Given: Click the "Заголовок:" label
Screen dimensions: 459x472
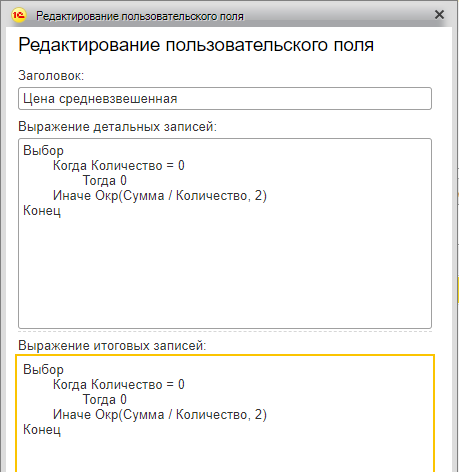Looking at the screenshot, I should click(51, 76).
